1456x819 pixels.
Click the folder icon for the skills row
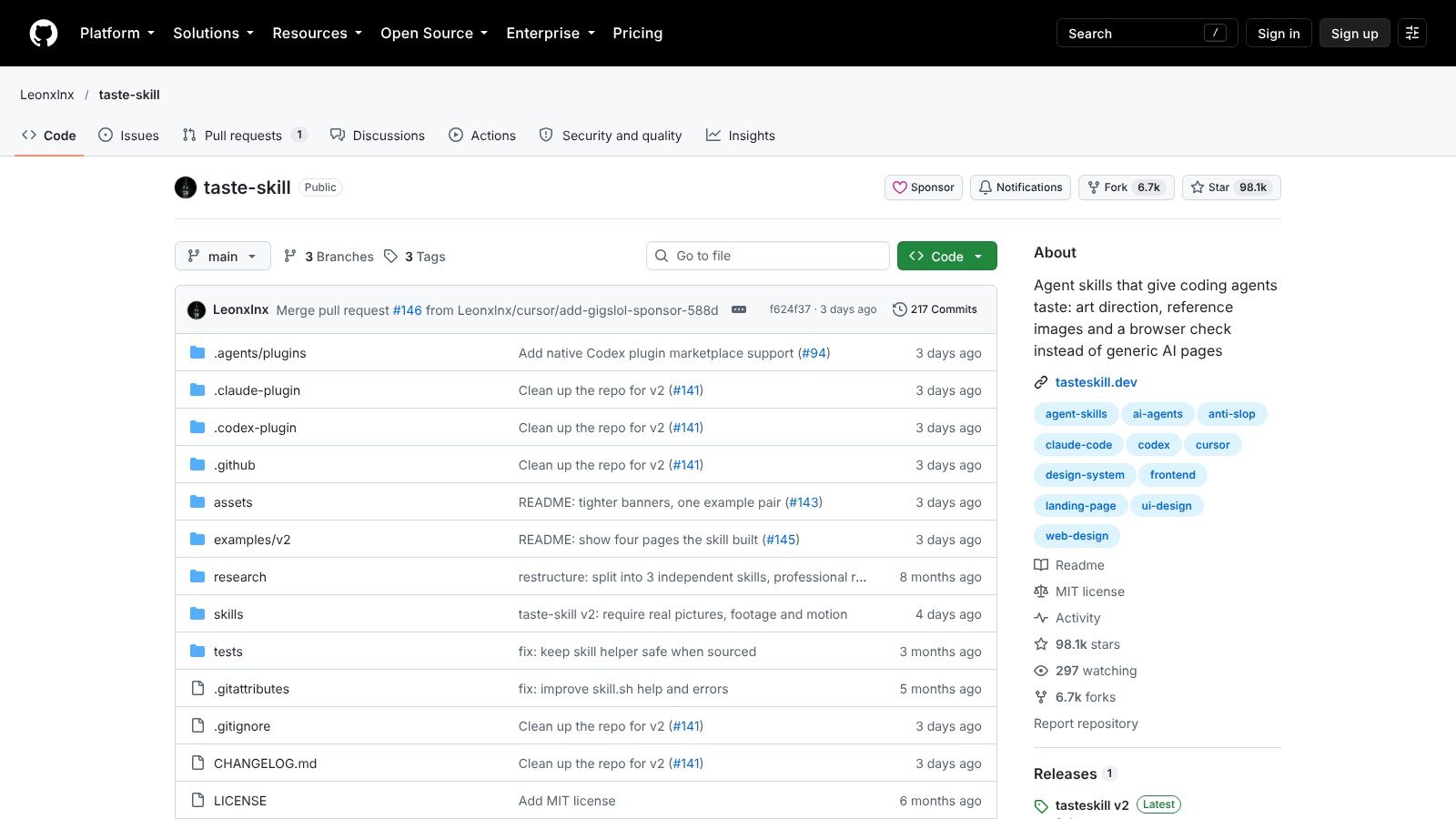click(197, 613)
